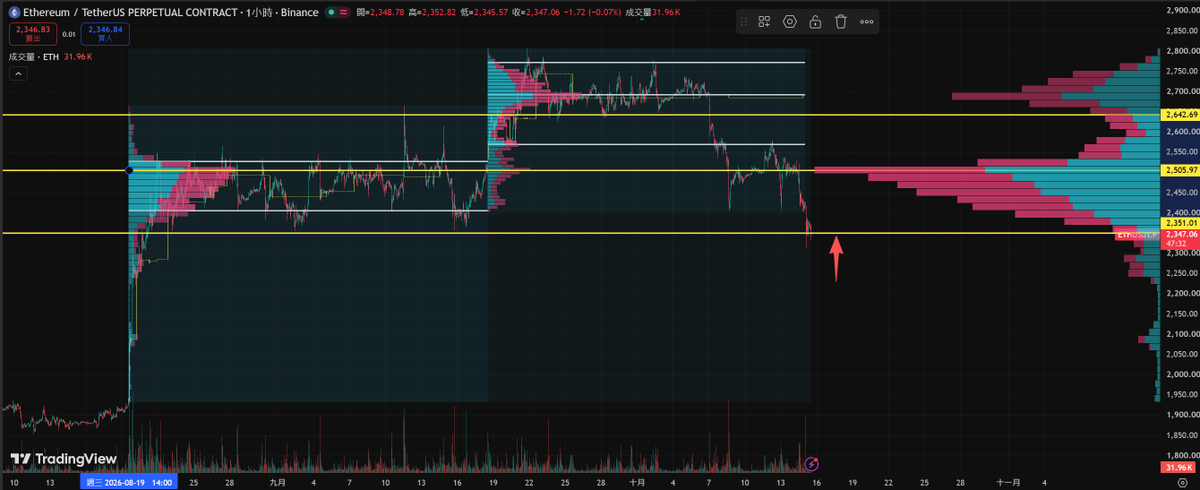Click the volume 31.96 K axis label
Screen dimensions: 1200x490
(1180, 467)
